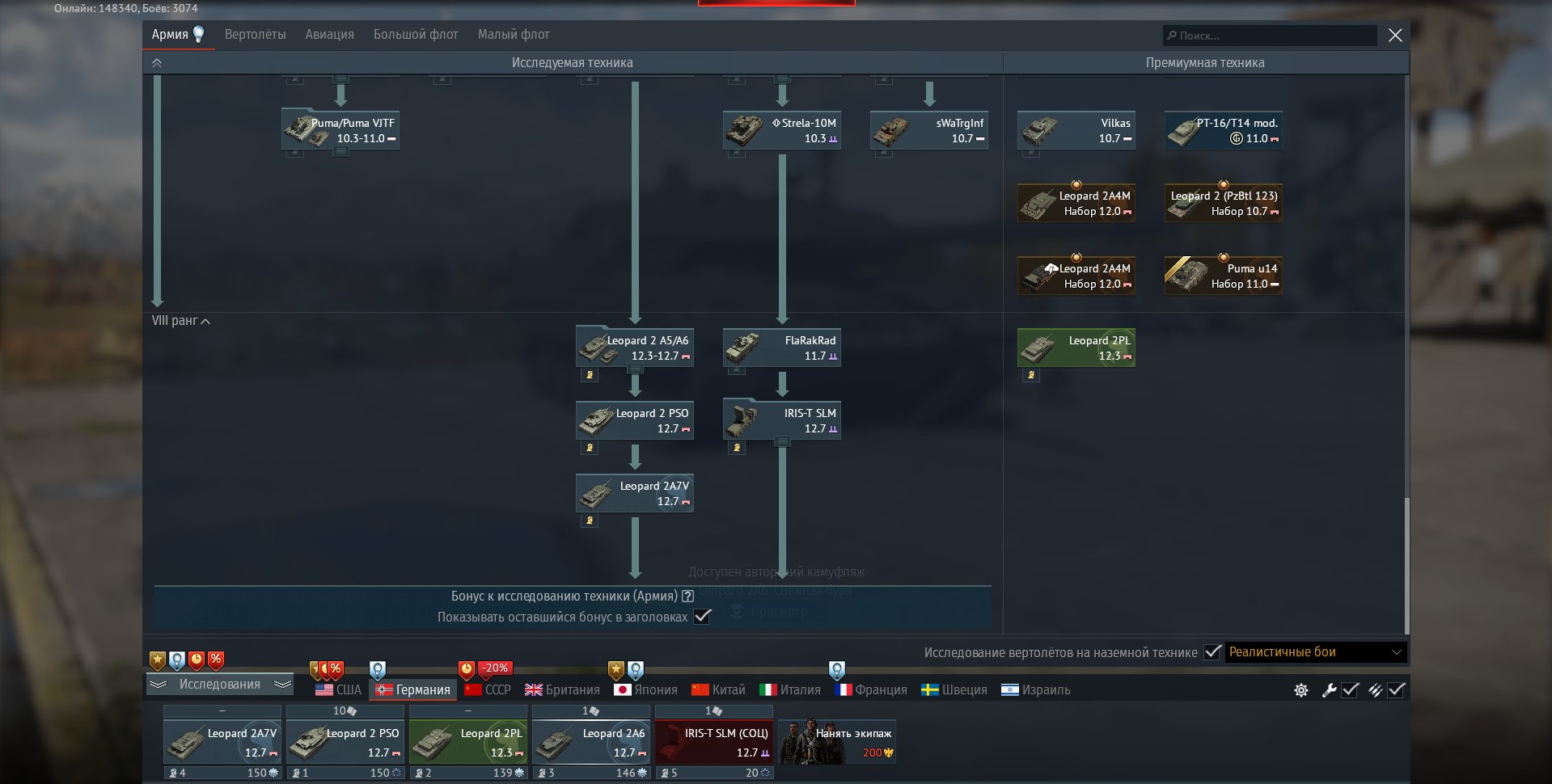Image resolution: width=1552 pixels, height=784 pixels.
Task: Collapse the Исследования panel button
Action: pos(219,685)
